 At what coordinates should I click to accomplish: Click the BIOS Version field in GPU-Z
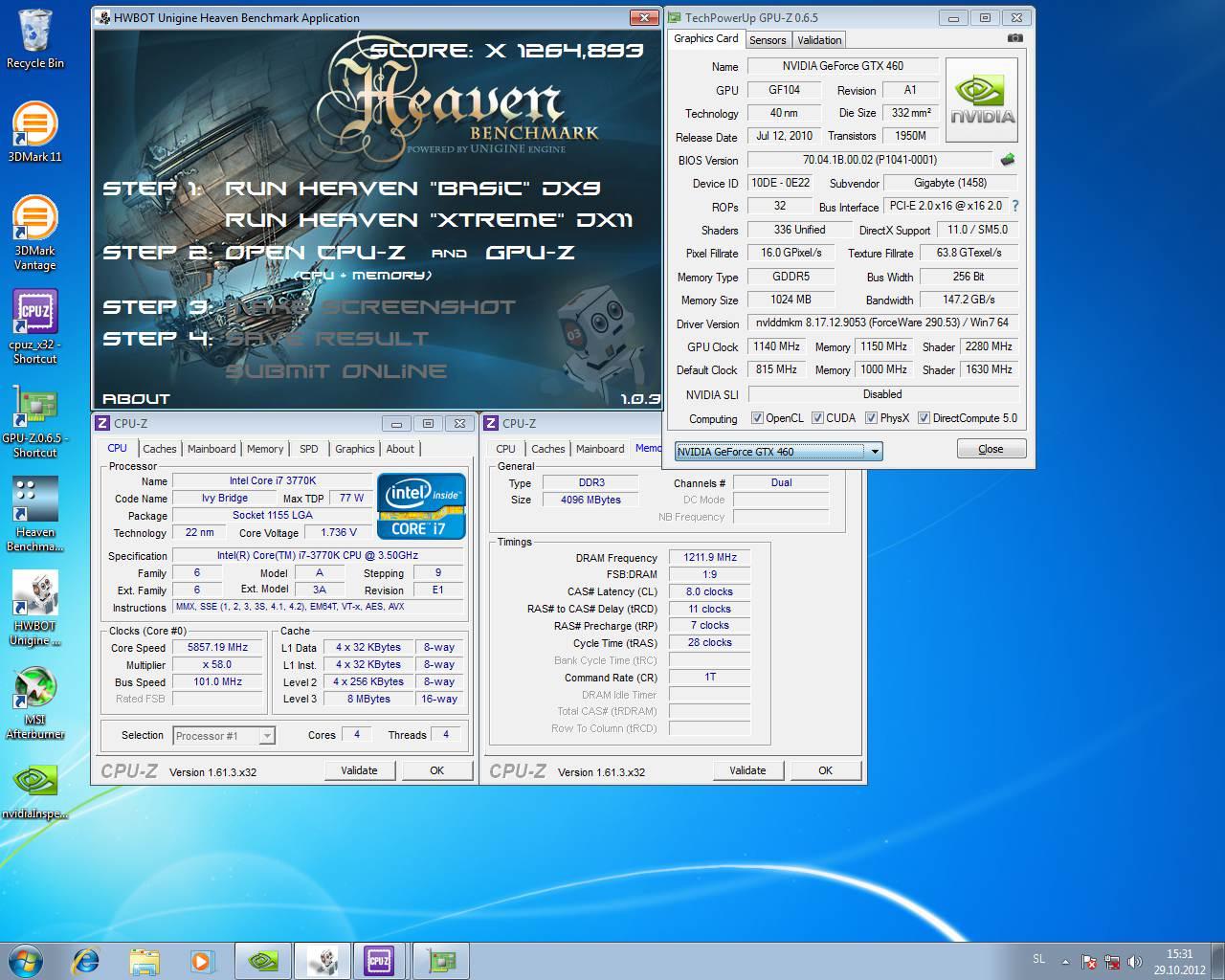870,160
